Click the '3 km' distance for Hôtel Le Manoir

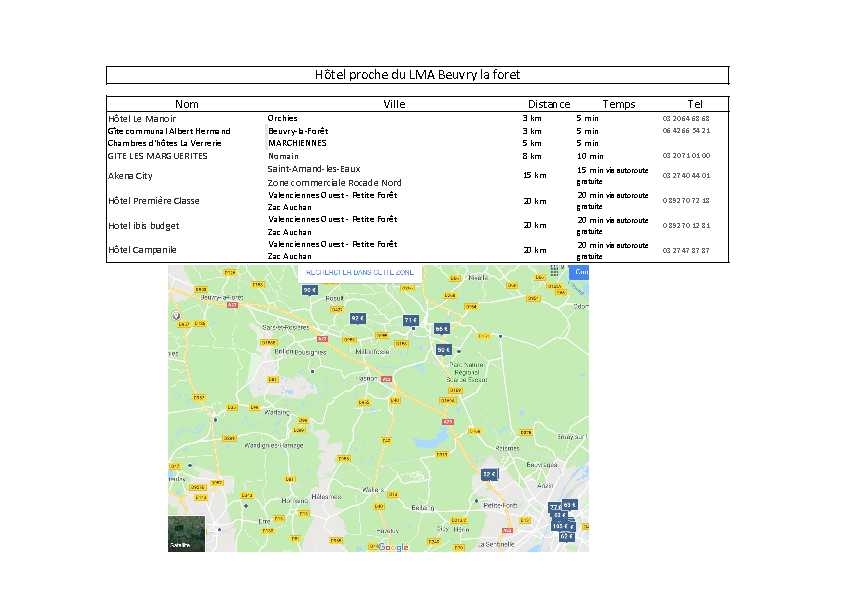(532, 118)
